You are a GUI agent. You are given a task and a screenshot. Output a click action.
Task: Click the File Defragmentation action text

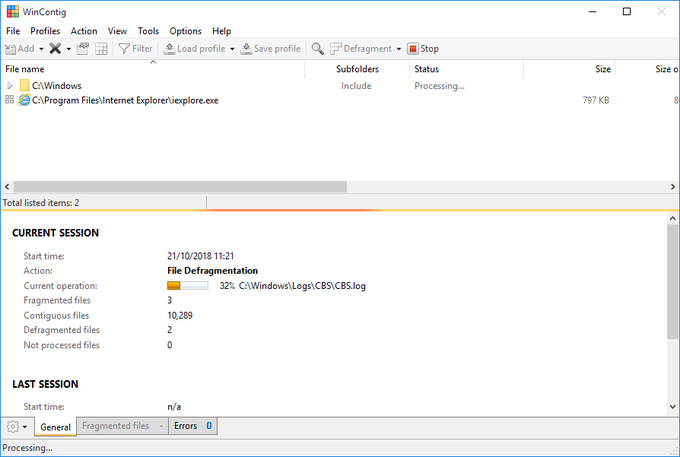tap(212, 271)
